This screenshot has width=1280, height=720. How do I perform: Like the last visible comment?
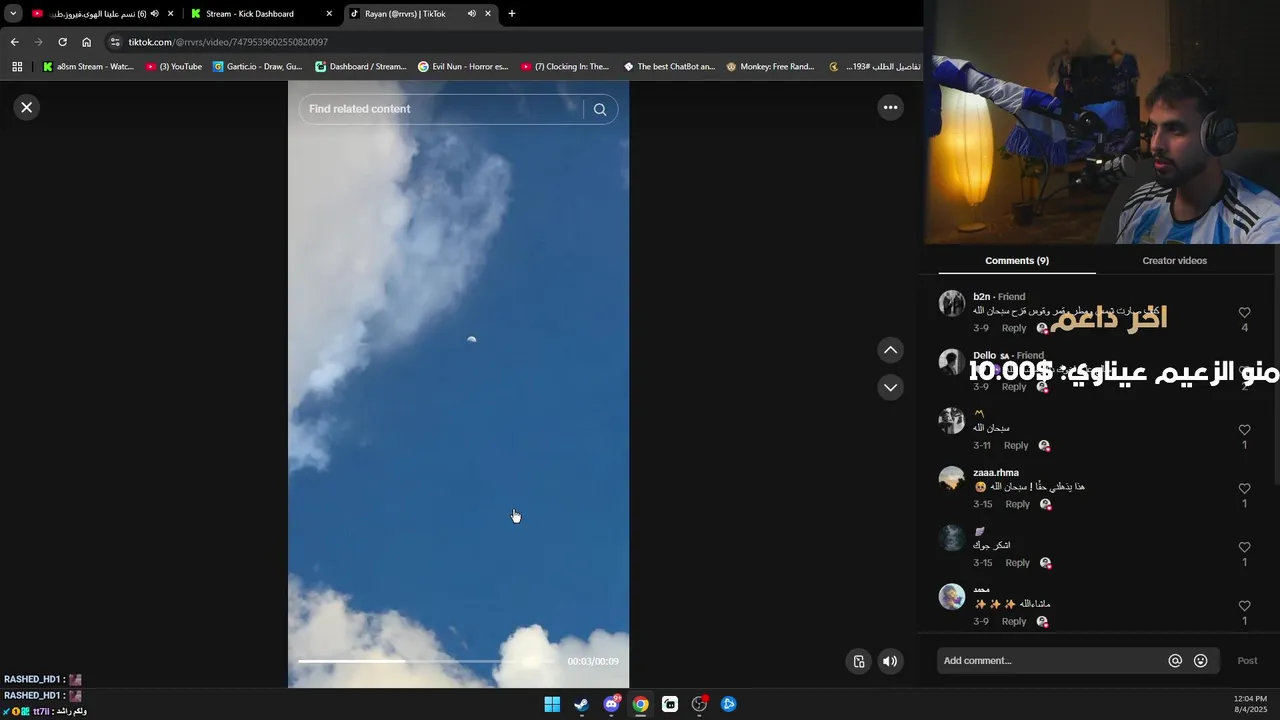tap(1244, 606)
